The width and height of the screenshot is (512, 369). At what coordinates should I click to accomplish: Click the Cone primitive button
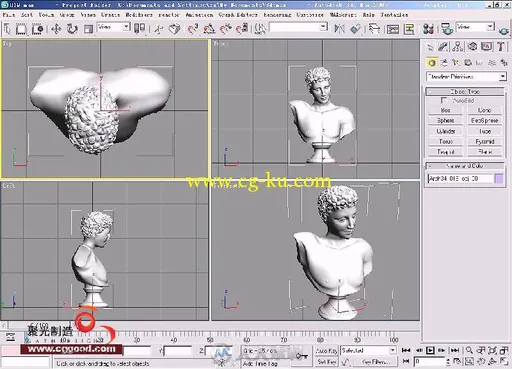485,110
